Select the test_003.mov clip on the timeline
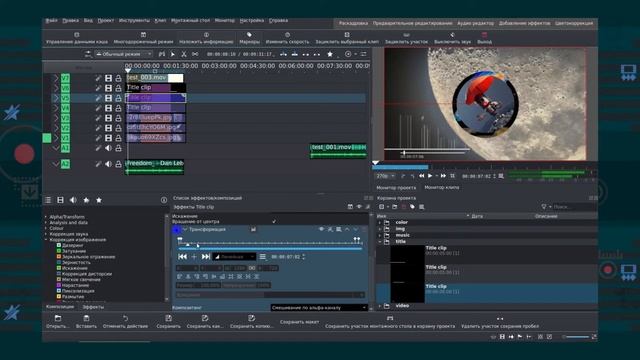This screenshot has height=360, width=640. (x=155, y=78)
